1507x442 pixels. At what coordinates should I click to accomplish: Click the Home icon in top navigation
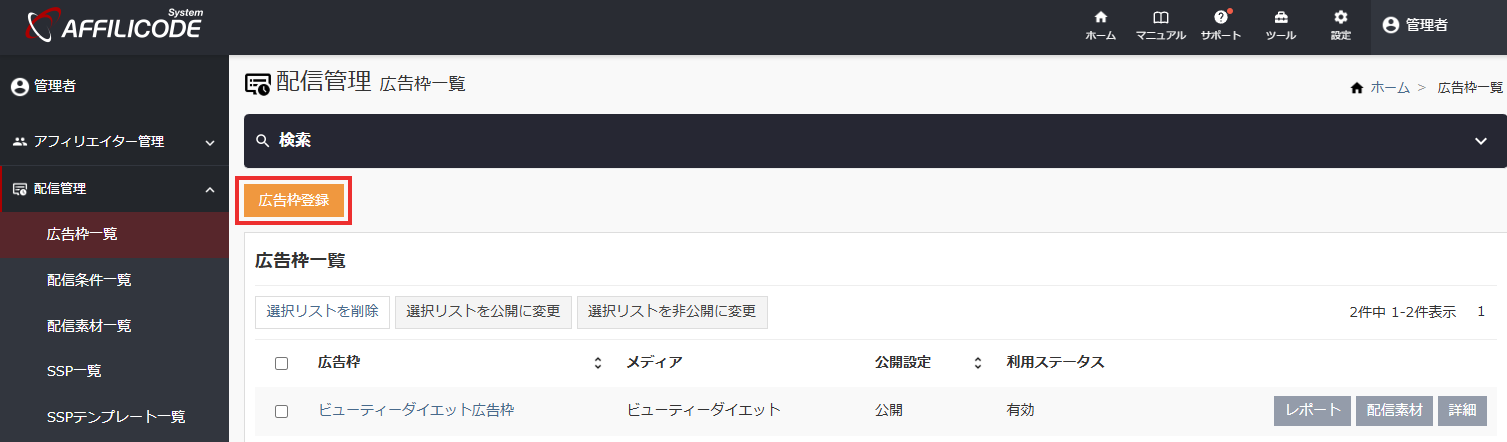(x=1100, y=19)
